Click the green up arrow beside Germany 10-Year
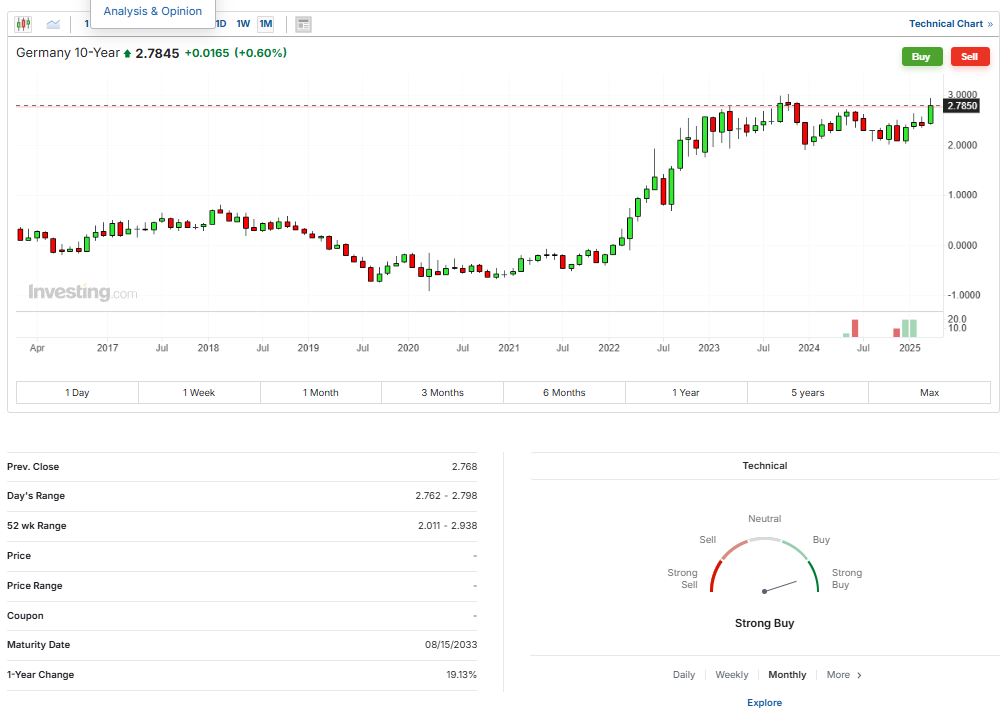 (x=128, y=53)
